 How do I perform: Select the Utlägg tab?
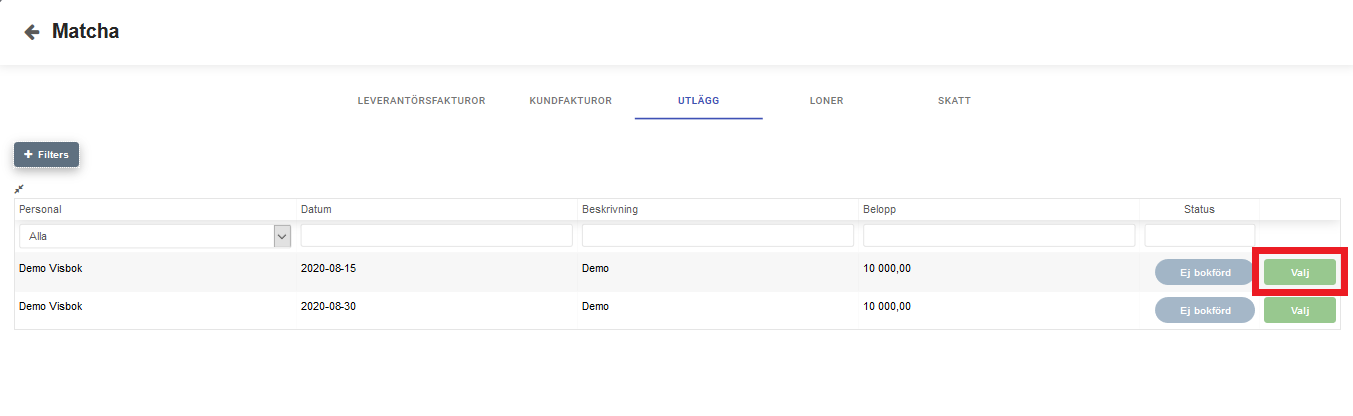click(x=698, y=101)
